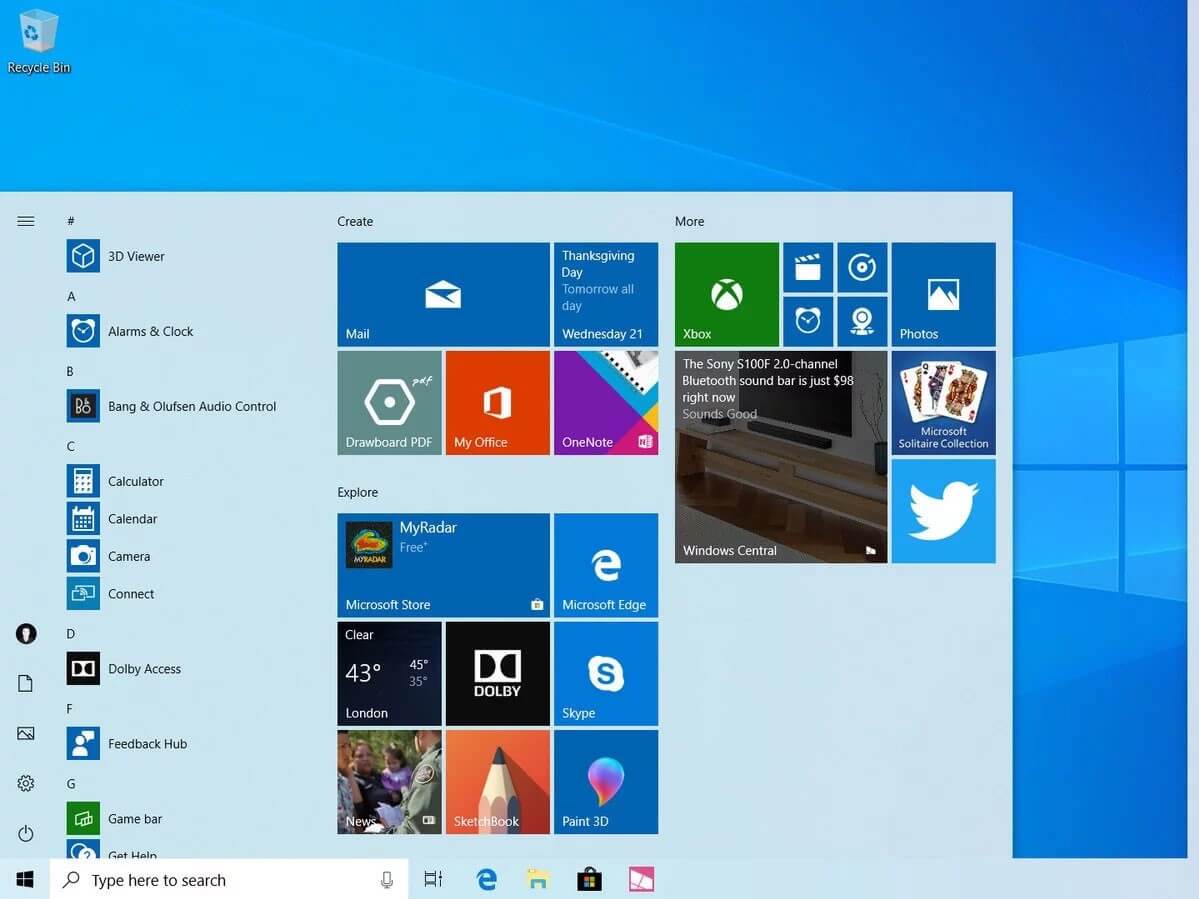The height and width of the screenshot is (899, 1199).
Task: Launch the Xbox tile
Action: coord(726,294)
